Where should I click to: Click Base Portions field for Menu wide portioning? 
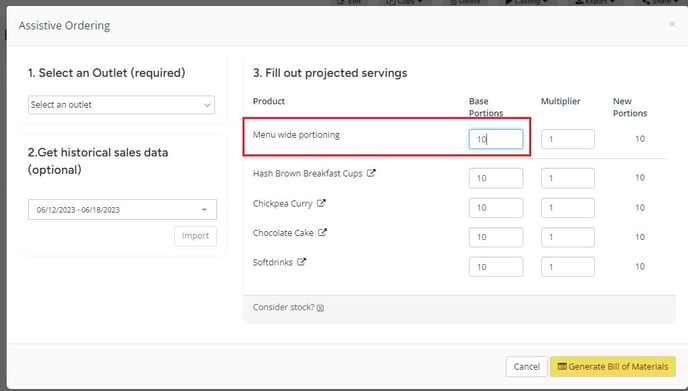pos(496,139)
